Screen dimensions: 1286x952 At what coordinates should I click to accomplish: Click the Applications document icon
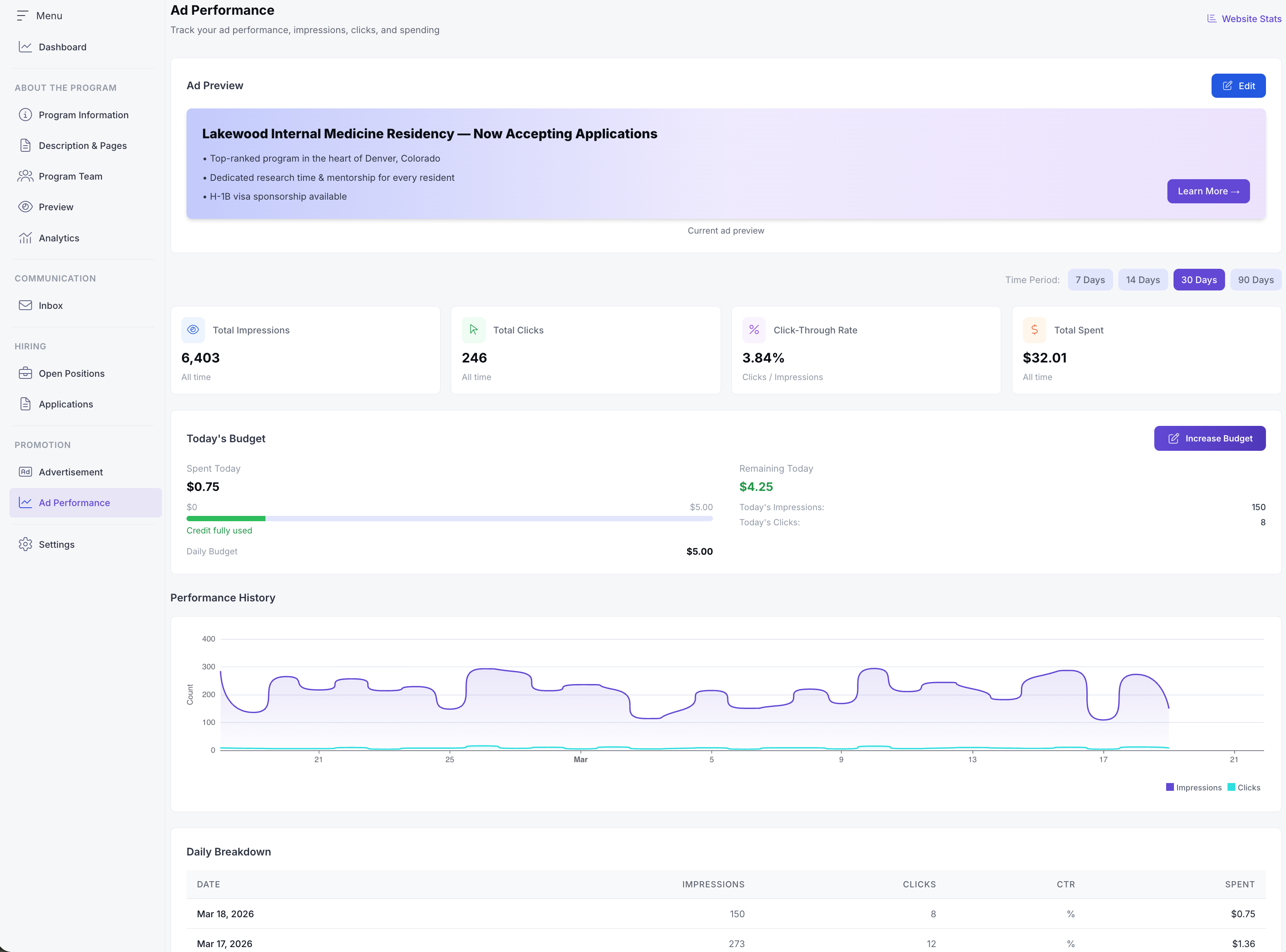[26, 403]
